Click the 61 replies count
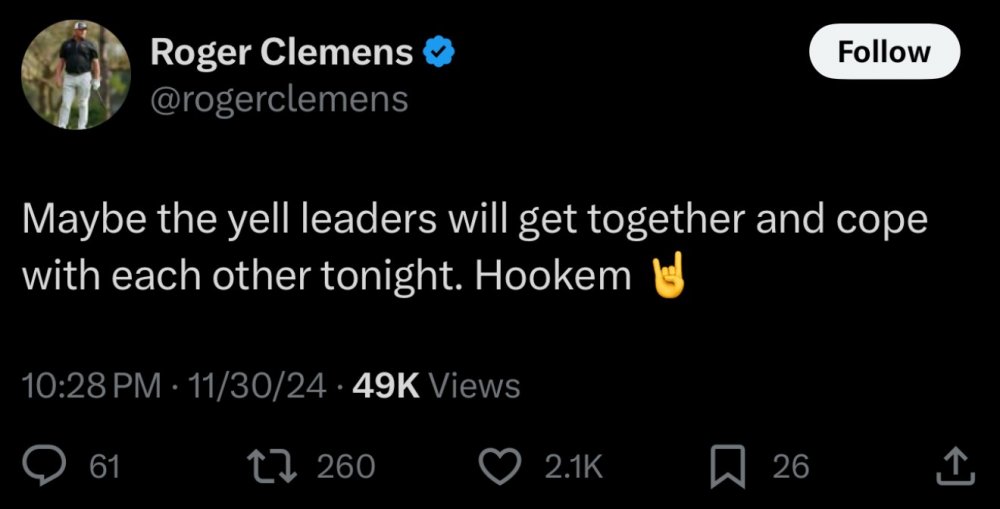 pos(105,466)
